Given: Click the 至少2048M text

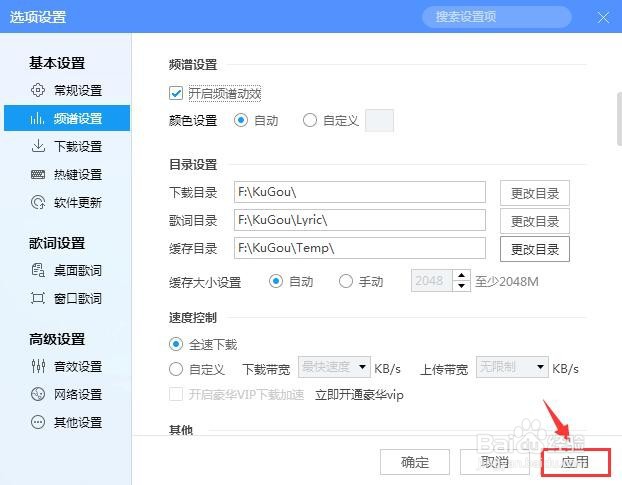Looking at the screenshot, I should 507,282.
